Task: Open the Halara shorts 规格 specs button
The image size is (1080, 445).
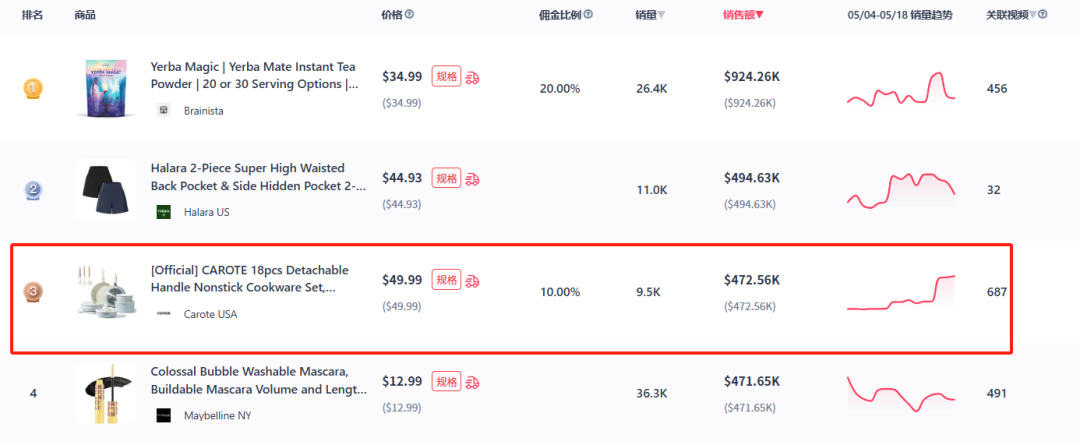Action: pos(446,178)
